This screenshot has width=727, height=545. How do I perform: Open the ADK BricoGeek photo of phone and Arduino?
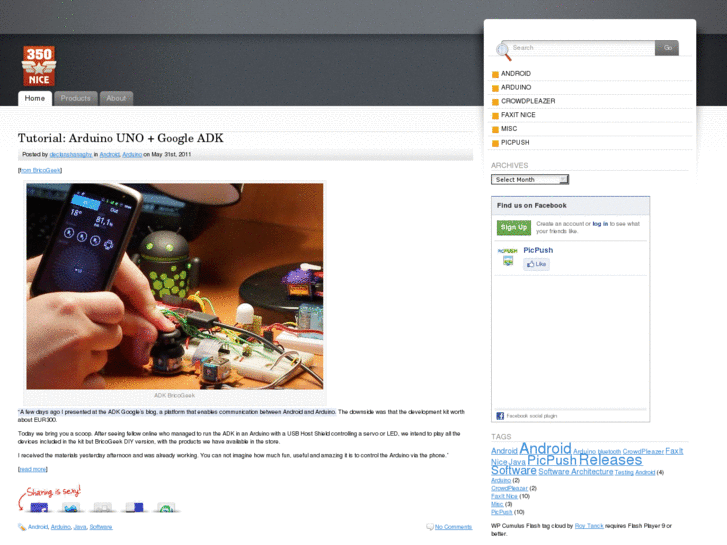175,286
